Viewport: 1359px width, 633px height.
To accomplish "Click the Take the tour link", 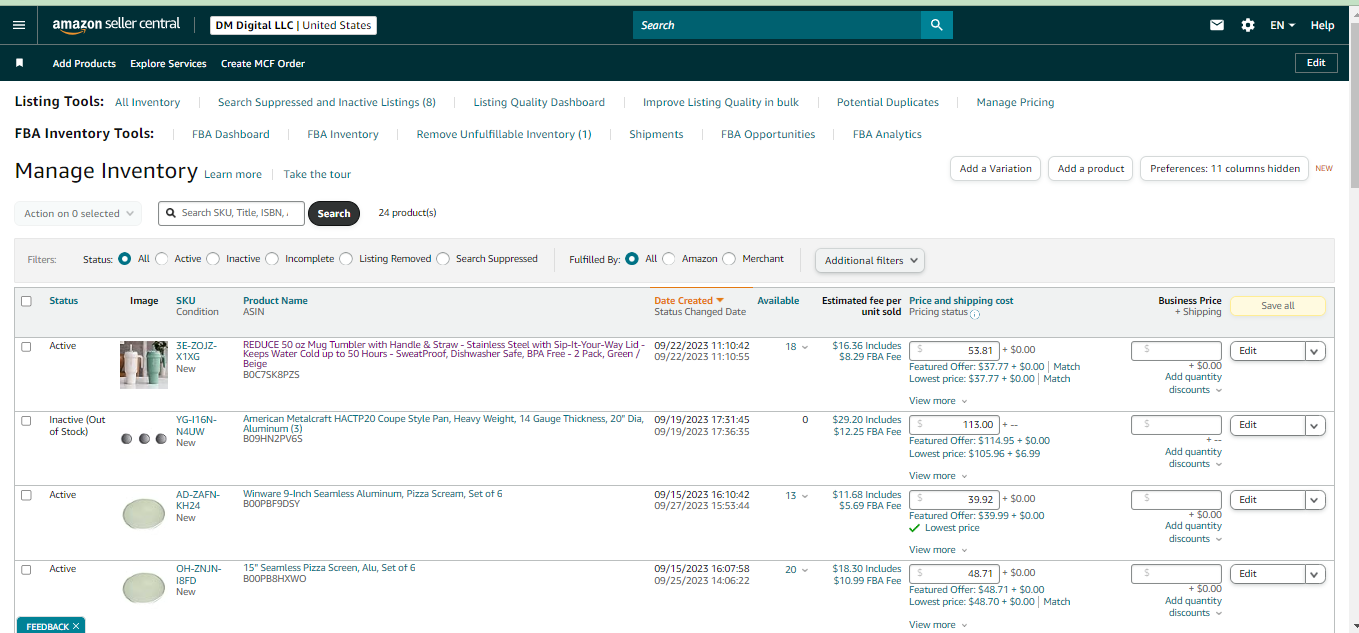I will [x=317, y=174].
